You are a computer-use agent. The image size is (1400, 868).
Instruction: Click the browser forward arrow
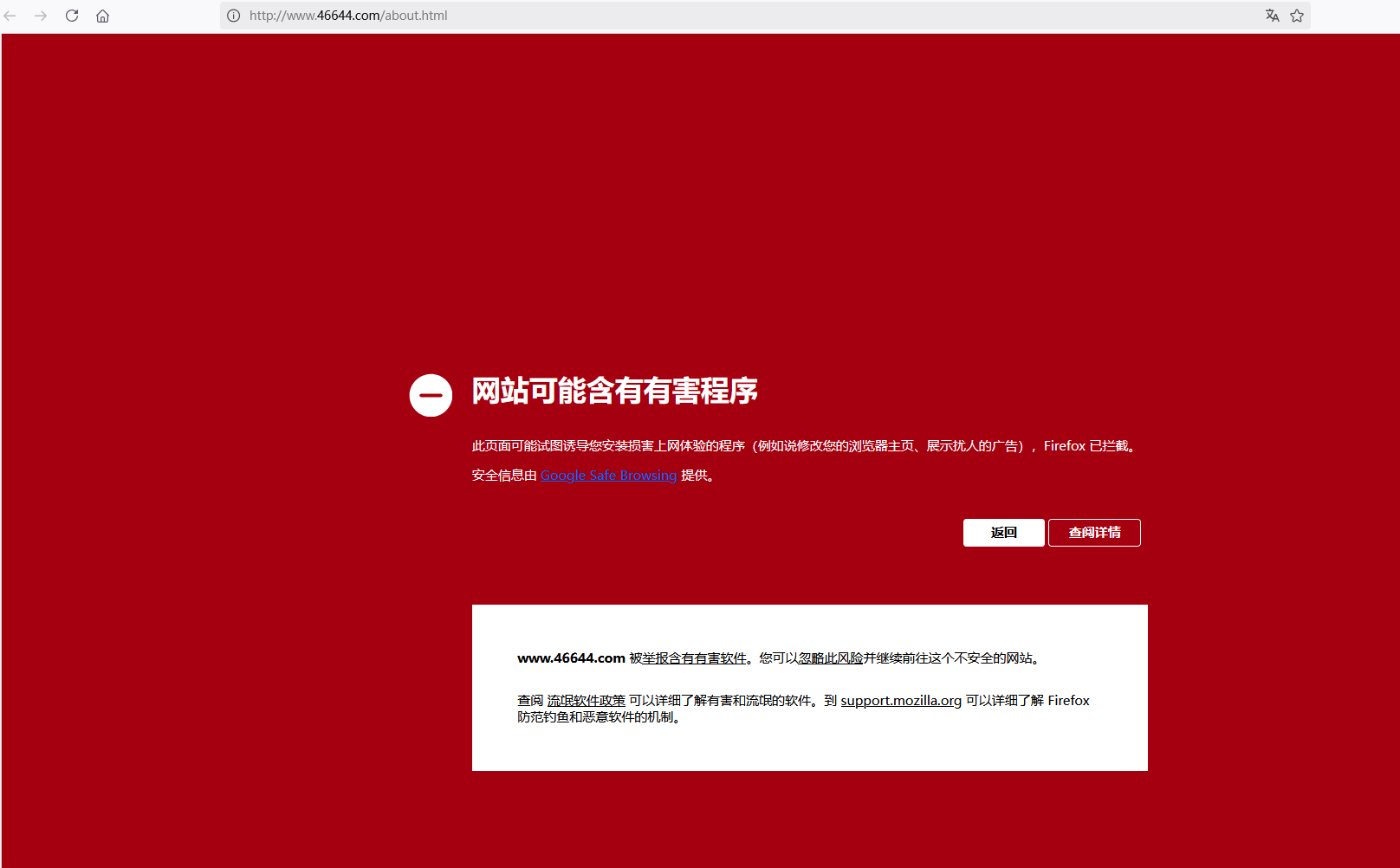click(41, 16)
